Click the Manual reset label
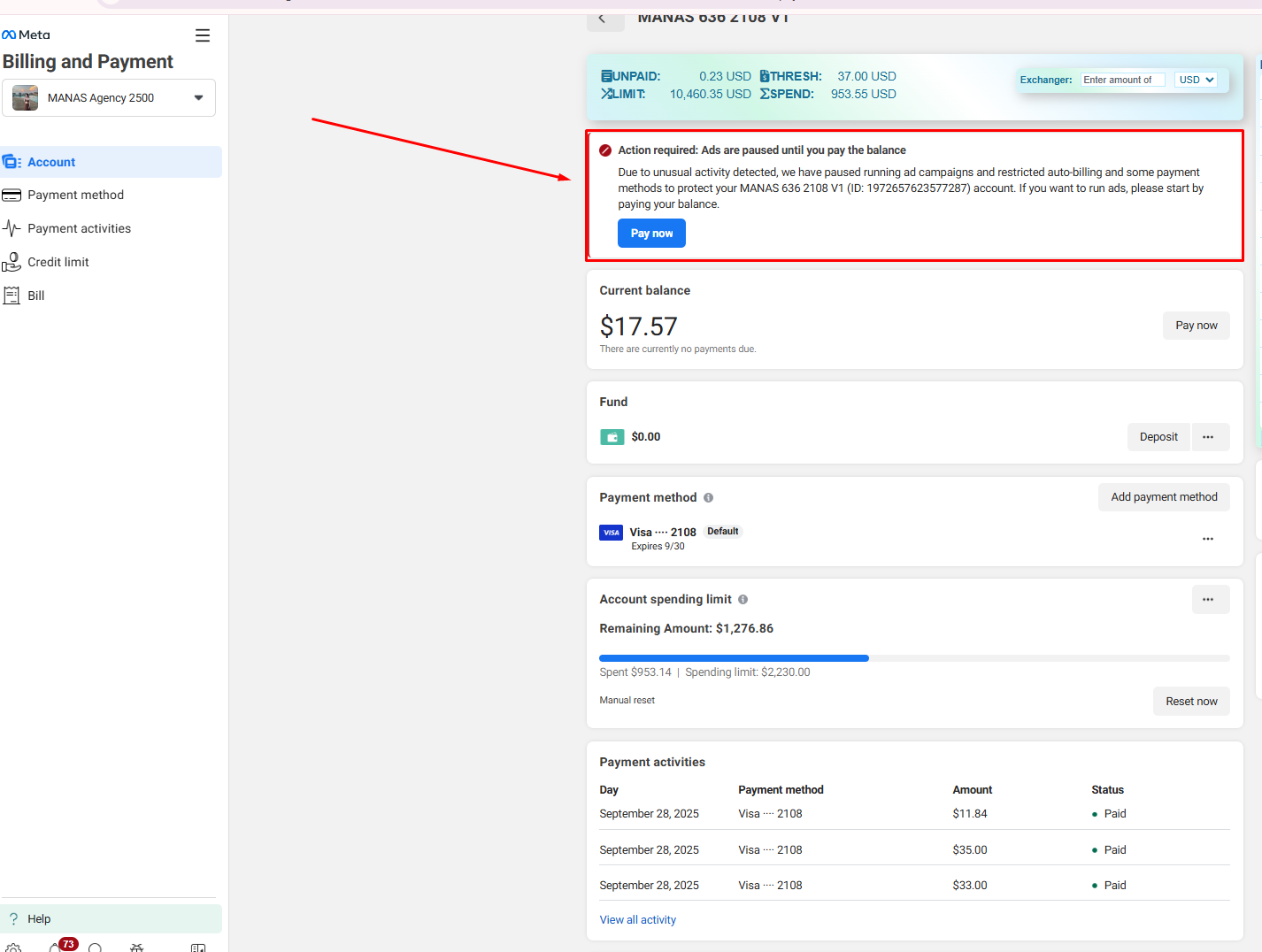Image resolution: width=1262 pixels, height=952 pixels. pyautogui.click(x=627, y=701)
